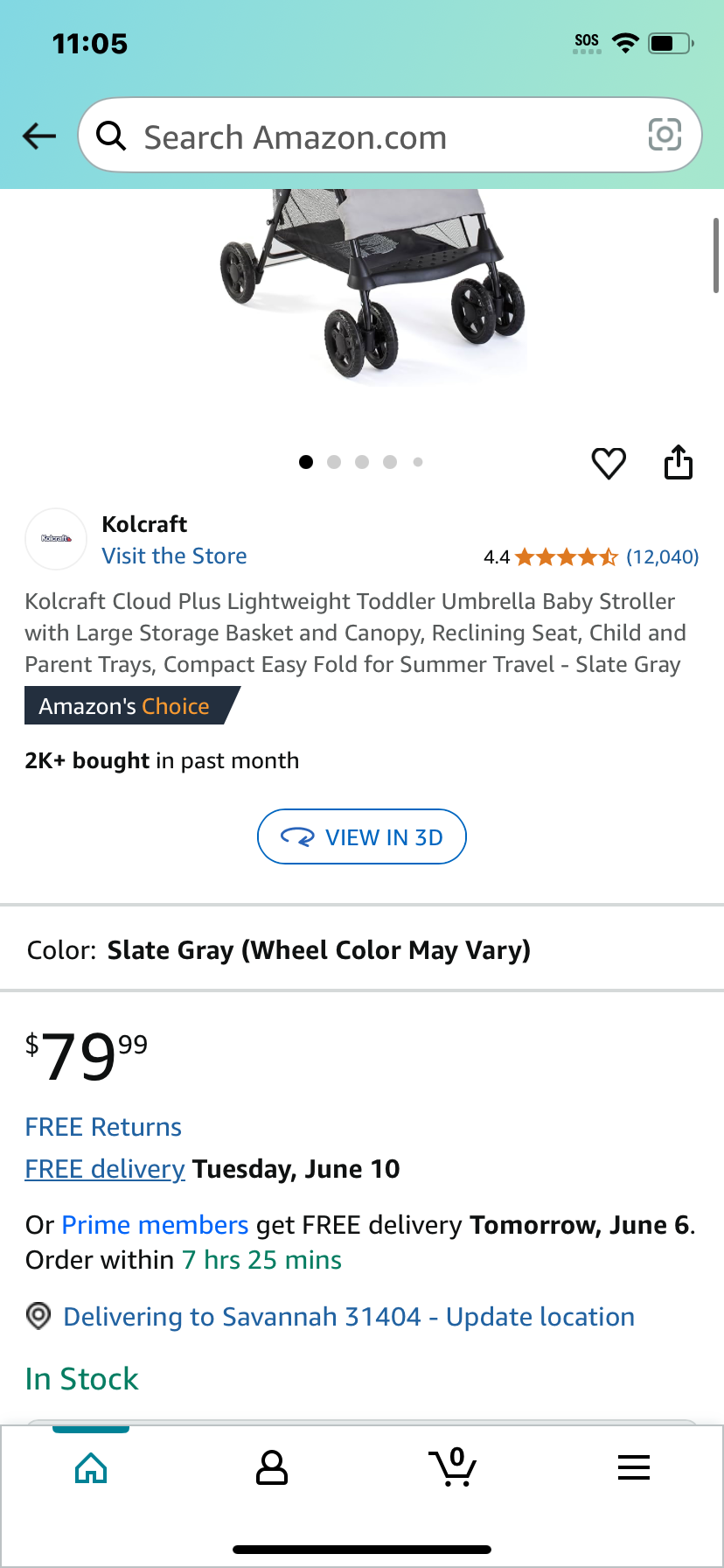Add stroller to wish list heart
This screenshot has width=724, height=1568.
click(x=609, y=463)
